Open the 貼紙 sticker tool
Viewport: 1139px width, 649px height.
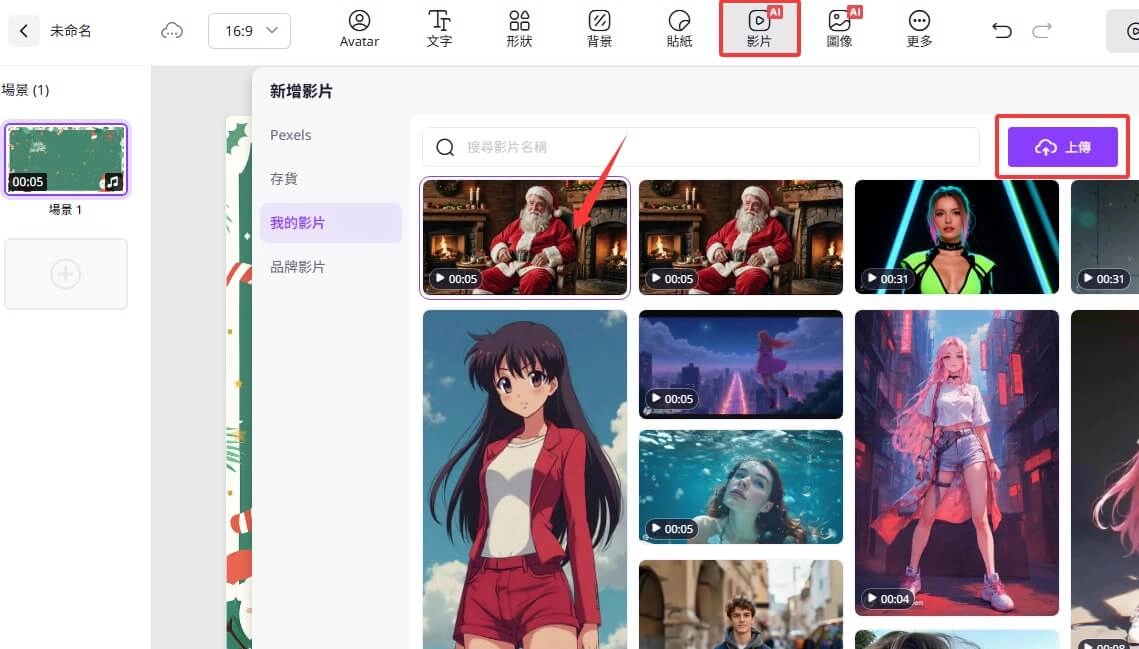click(x=679, y=29)
